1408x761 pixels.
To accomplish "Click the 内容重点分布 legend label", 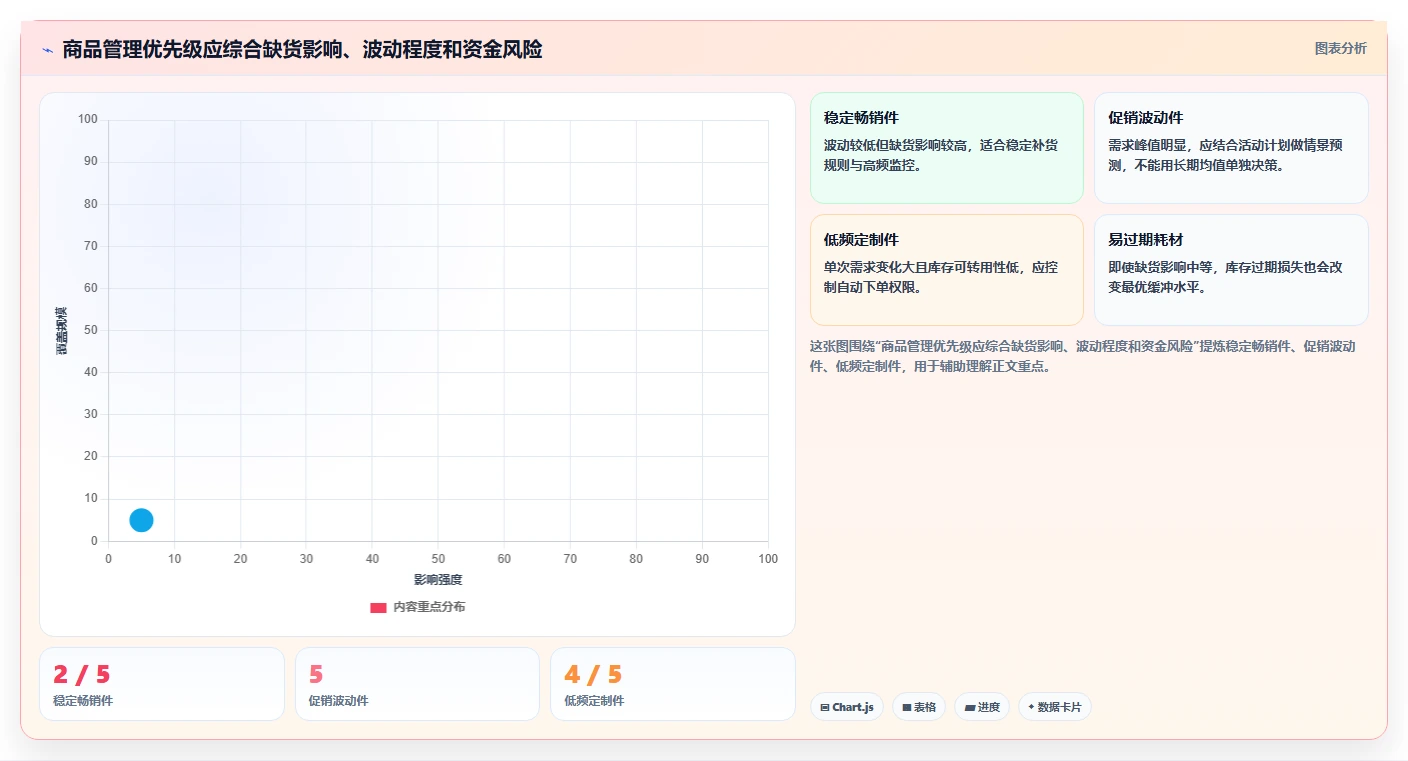I will click(x=429, y=607).
